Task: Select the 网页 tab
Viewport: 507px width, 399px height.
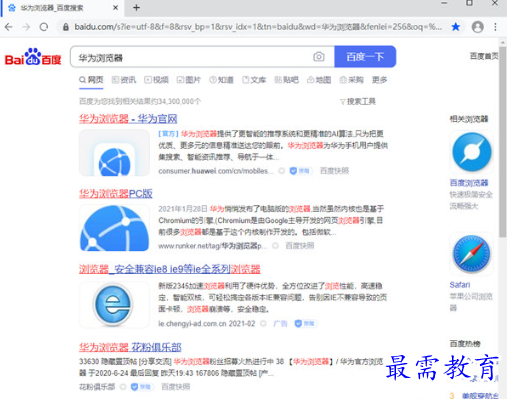Action: pyautogui.click(x=91, y=80)
